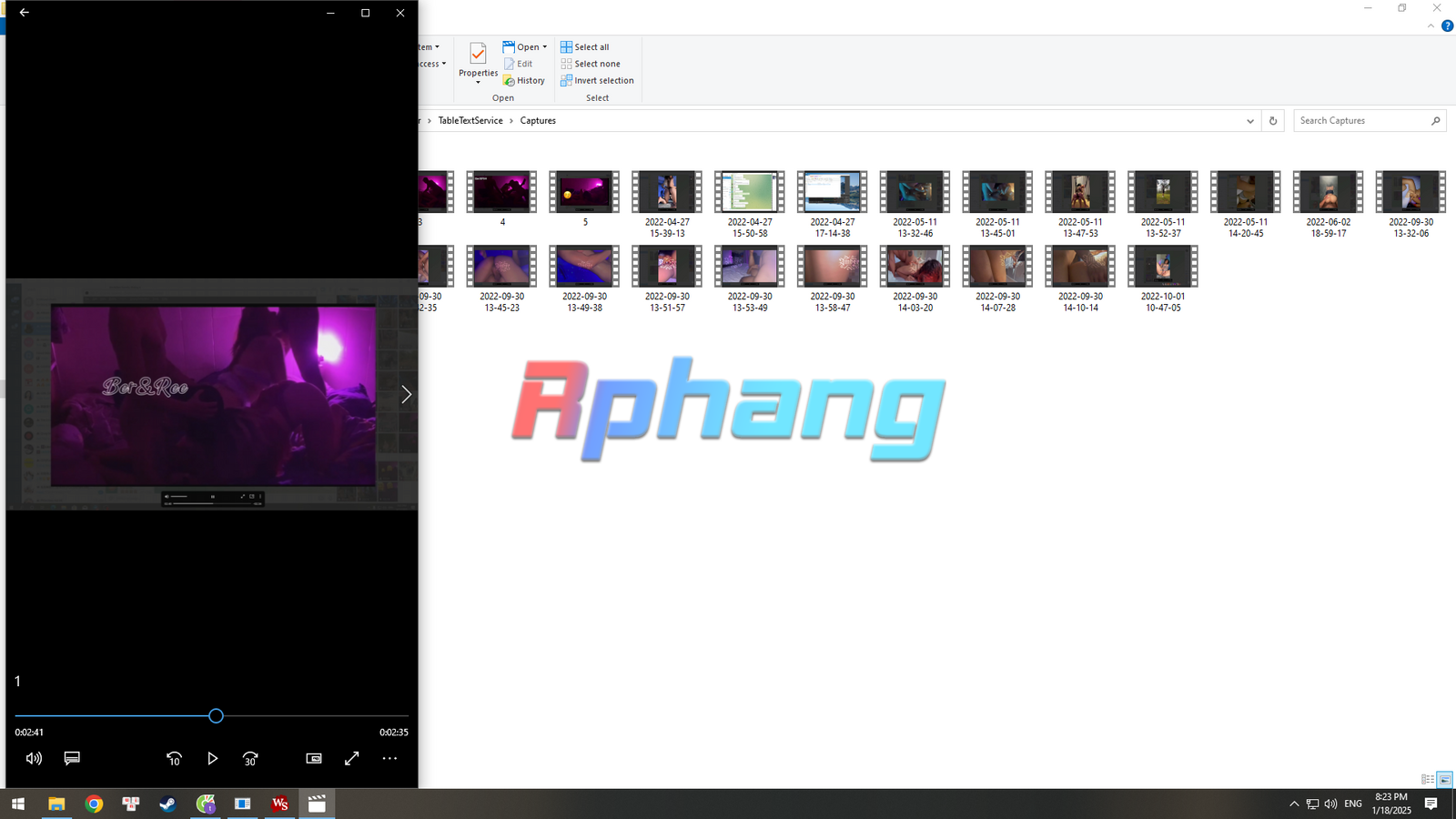Select the video 2022-06-02 18-59-17

(1329, 204)
